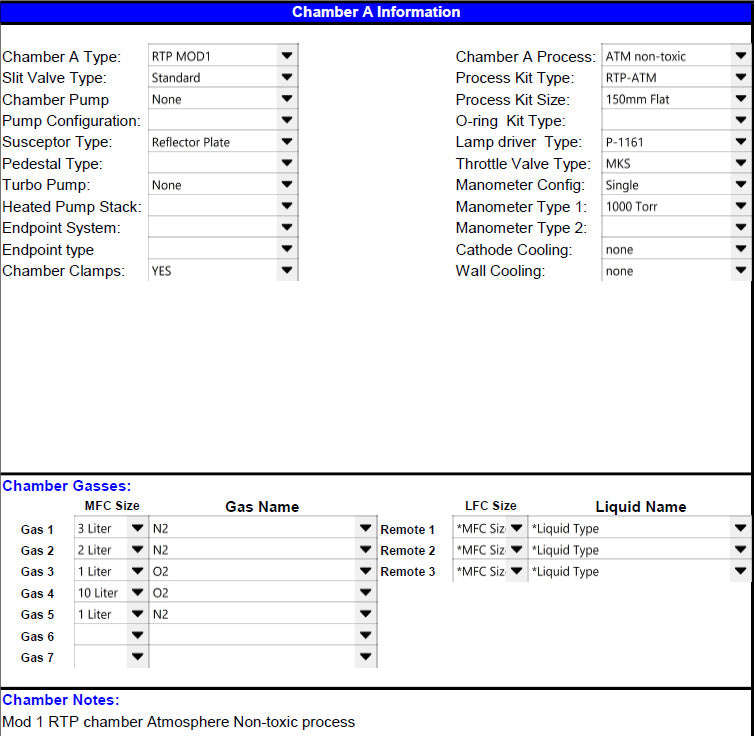
Task: Expand the Slit Valve Type dropdown
Action: click(287, 77)
